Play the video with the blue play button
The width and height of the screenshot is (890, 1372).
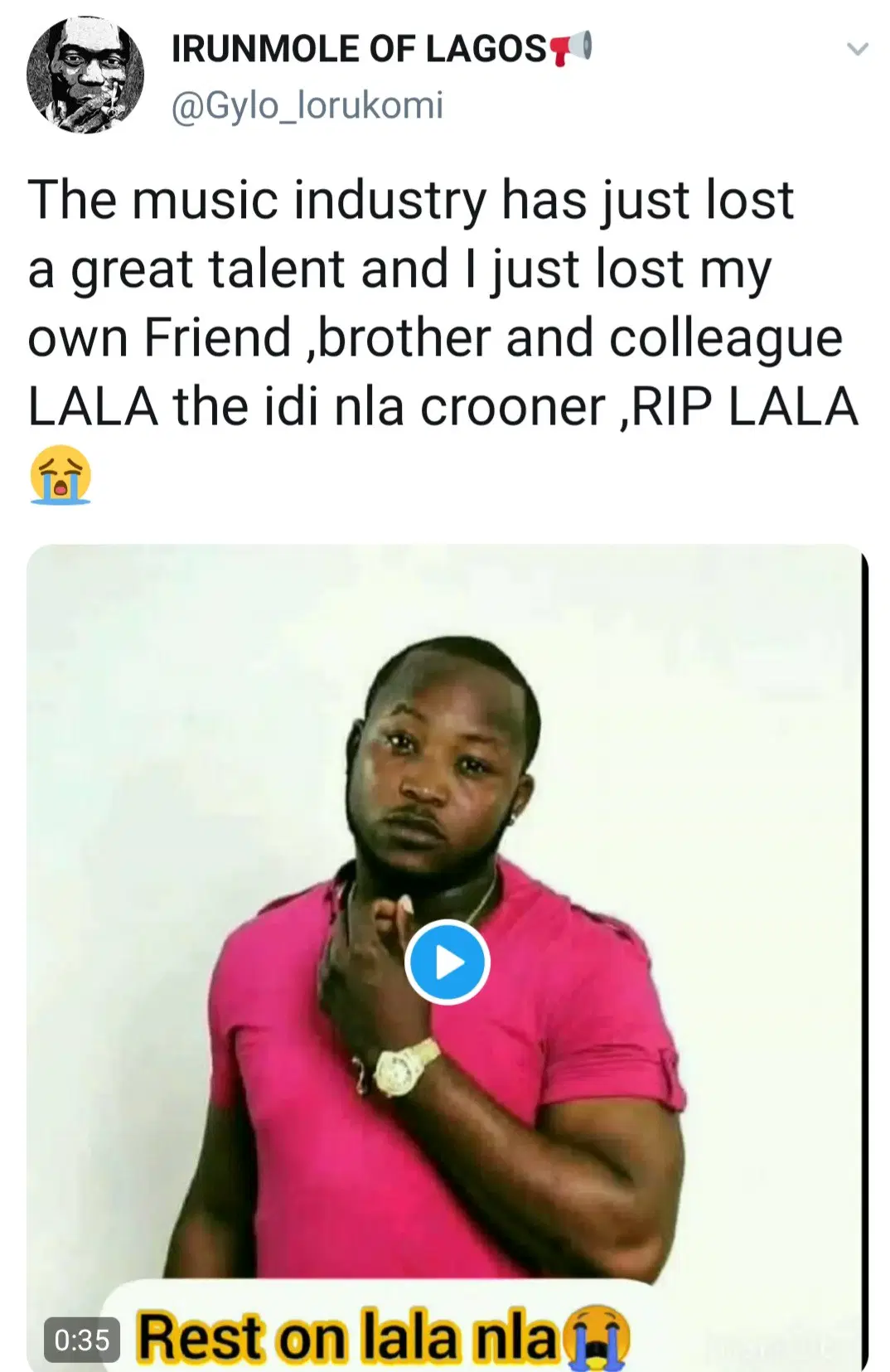tap(447, 962)
